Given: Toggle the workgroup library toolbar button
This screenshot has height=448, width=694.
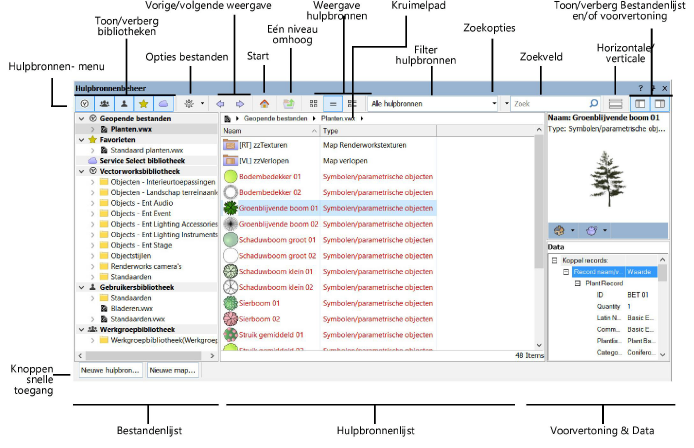Looking at the screenshot, I should pos(104,103).
